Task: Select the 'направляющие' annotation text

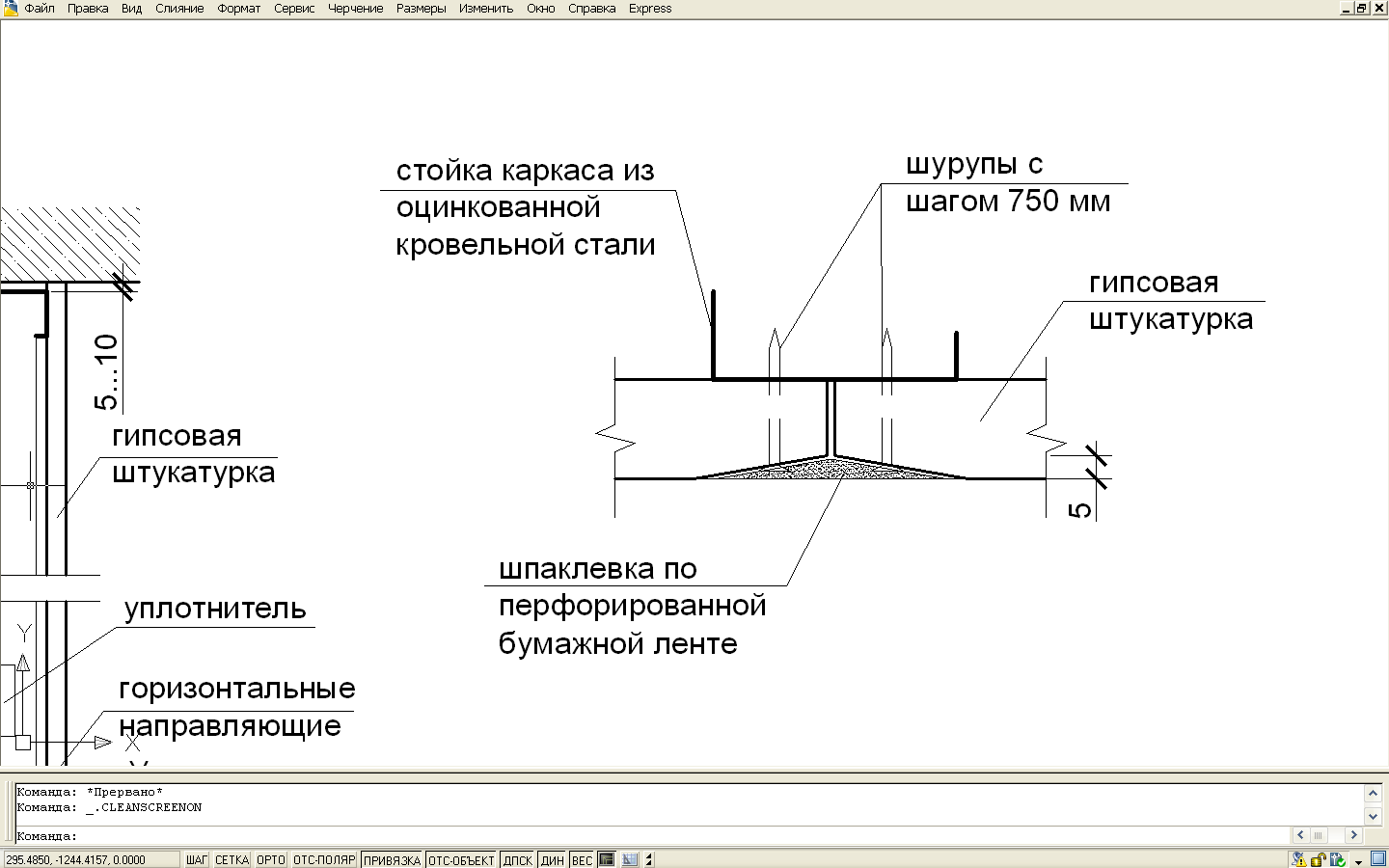Action: (230, 726)
